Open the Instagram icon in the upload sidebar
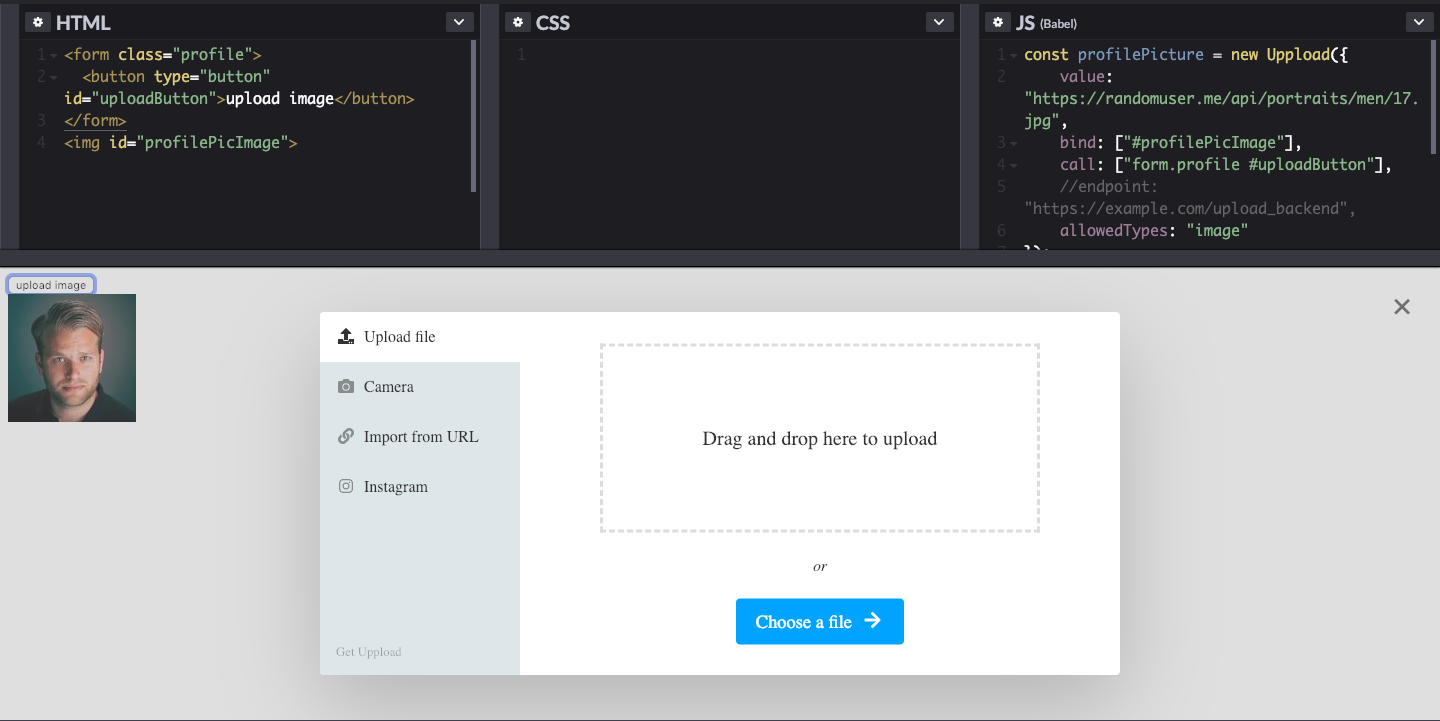This screenshot has height=721, width=1440. pyautogui.click(x=345, y=486)
